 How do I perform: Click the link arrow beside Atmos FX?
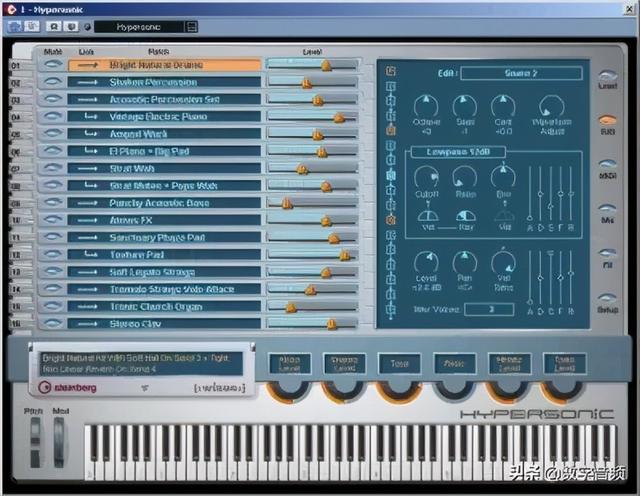pos(88,220)
